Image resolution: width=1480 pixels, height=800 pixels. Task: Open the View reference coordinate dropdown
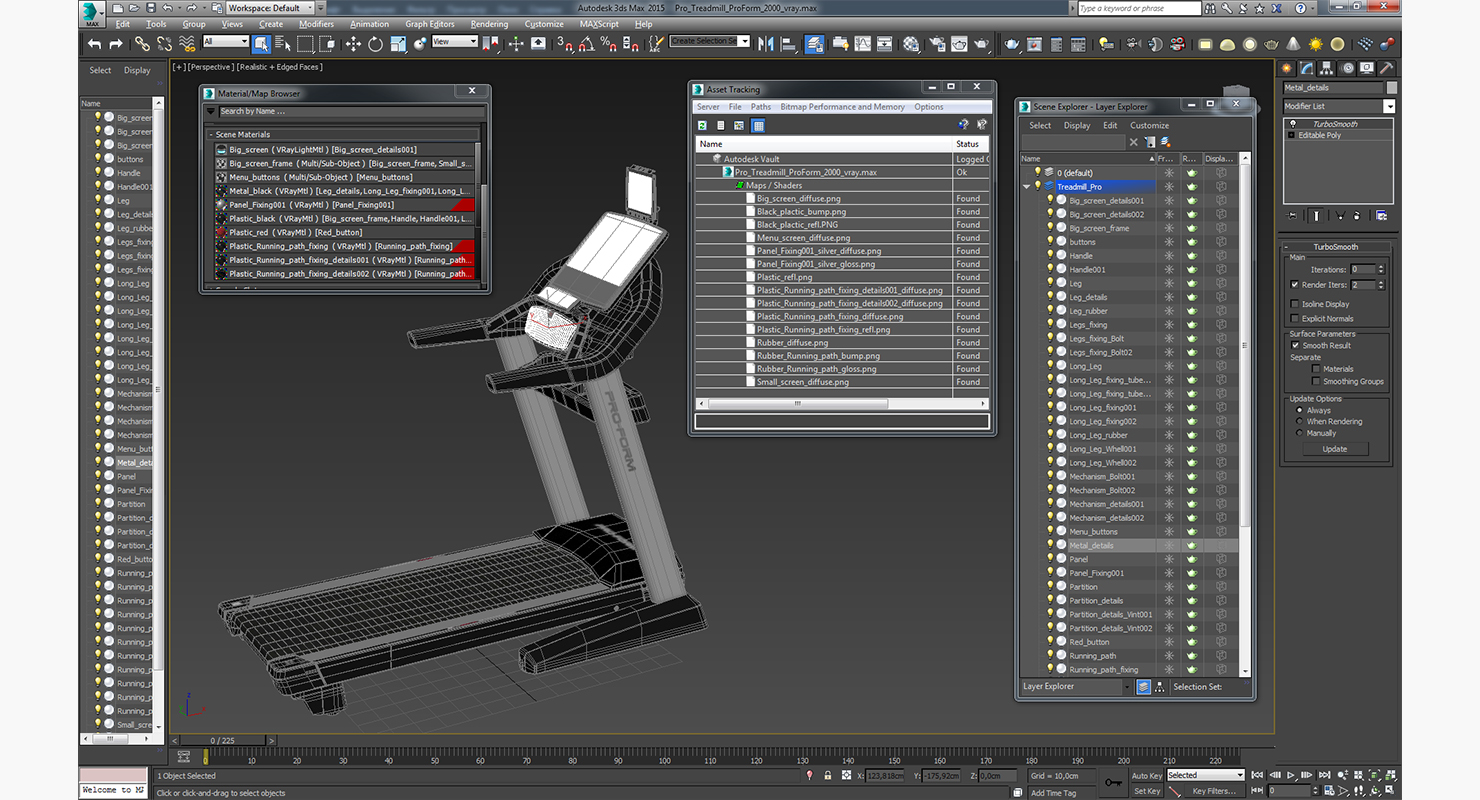pos(454,41)
